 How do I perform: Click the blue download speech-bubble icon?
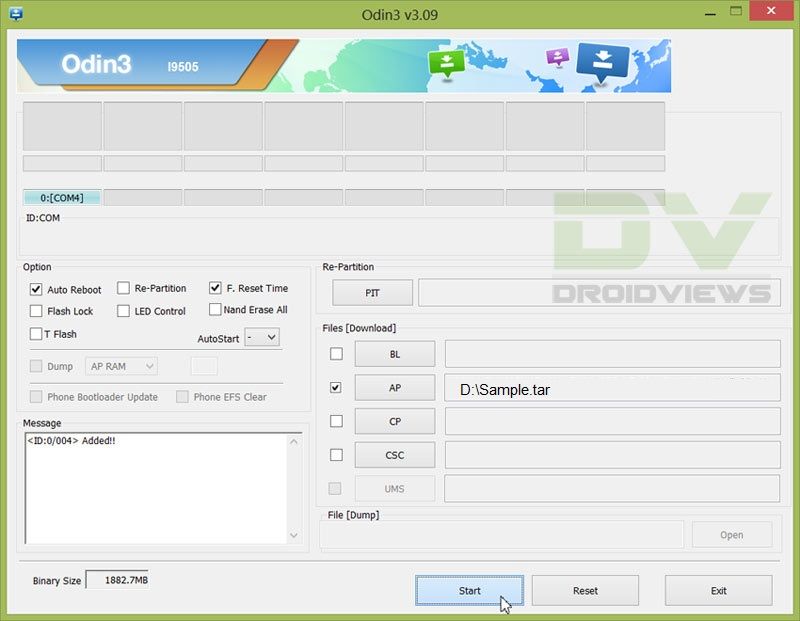click(603, 62)
